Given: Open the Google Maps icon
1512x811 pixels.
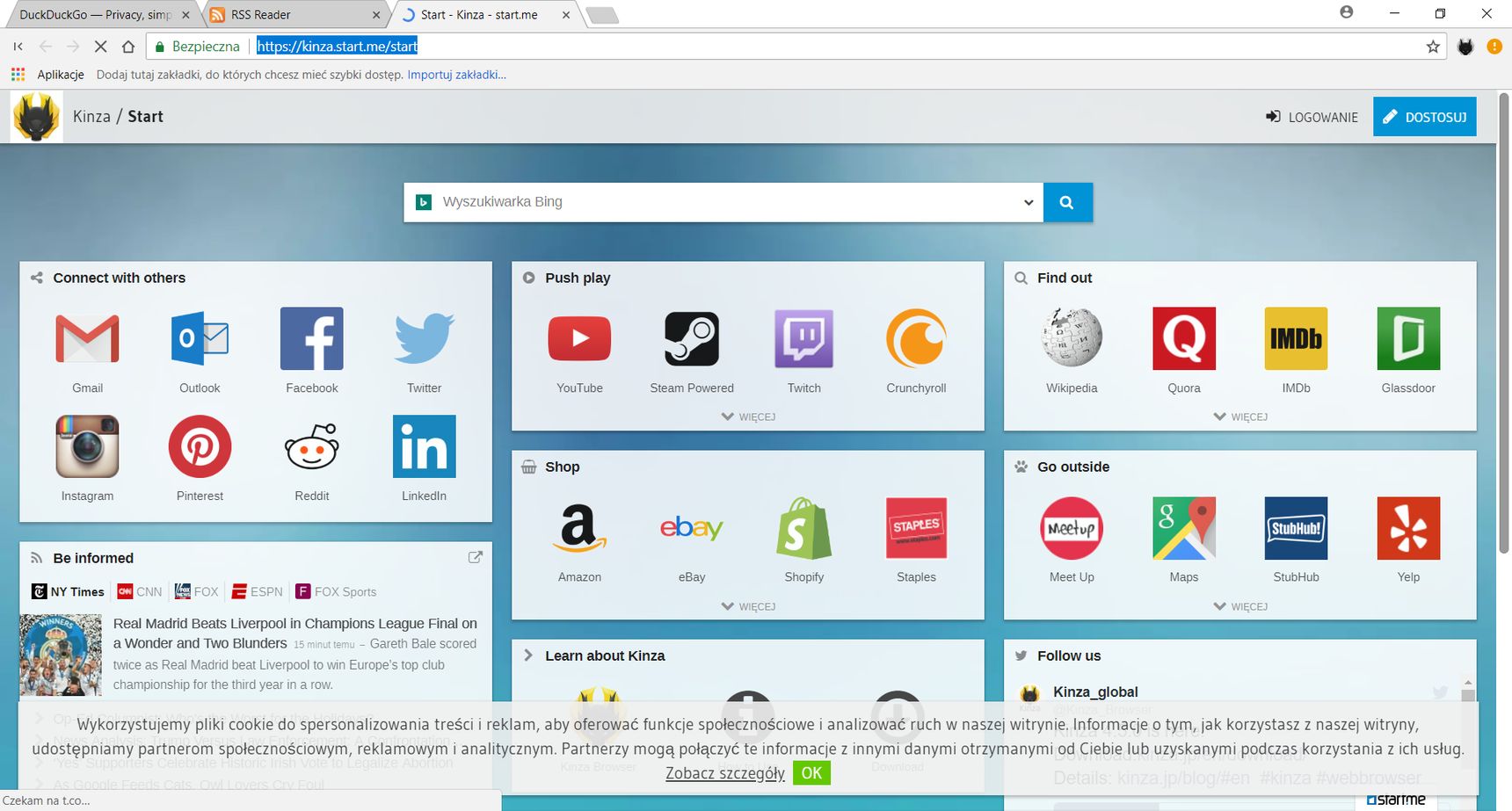Looking at the screenshot, I should click(1184, 528).
